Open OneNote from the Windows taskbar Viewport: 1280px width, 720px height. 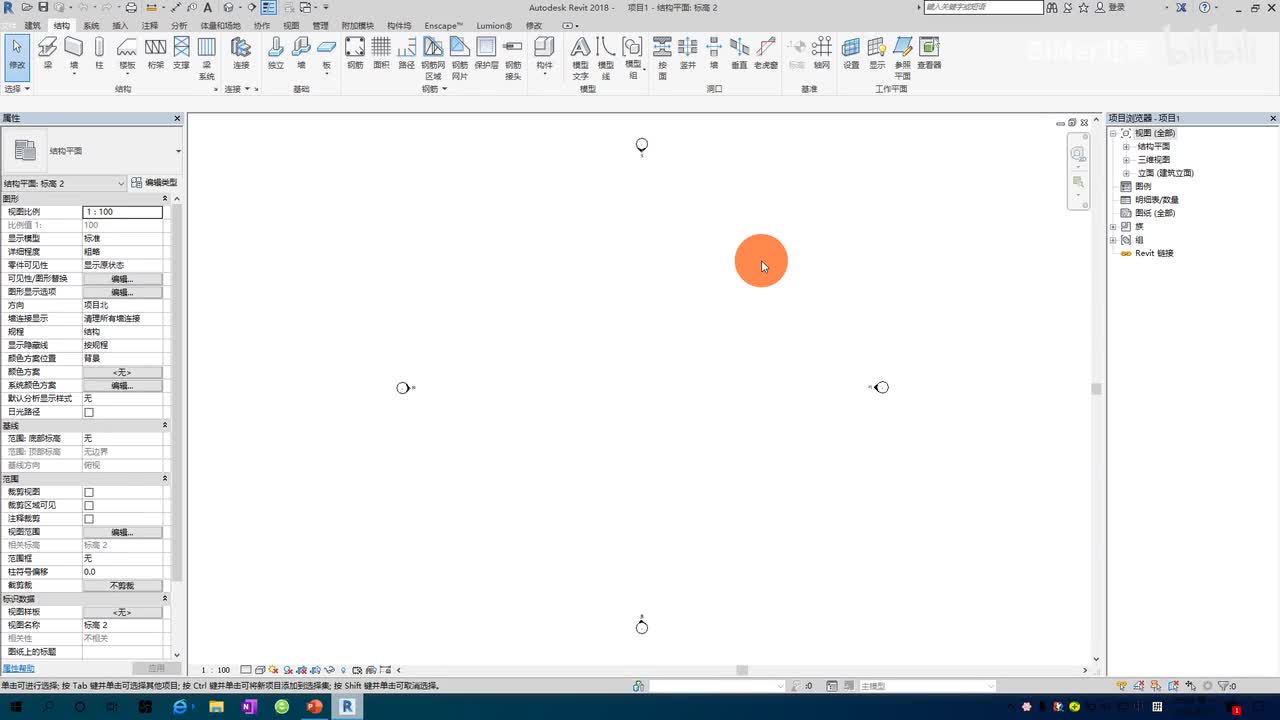coord(249,706)
